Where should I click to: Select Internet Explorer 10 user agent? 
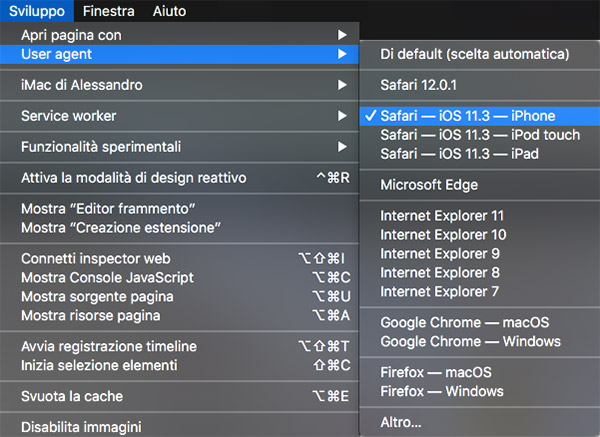480,235
